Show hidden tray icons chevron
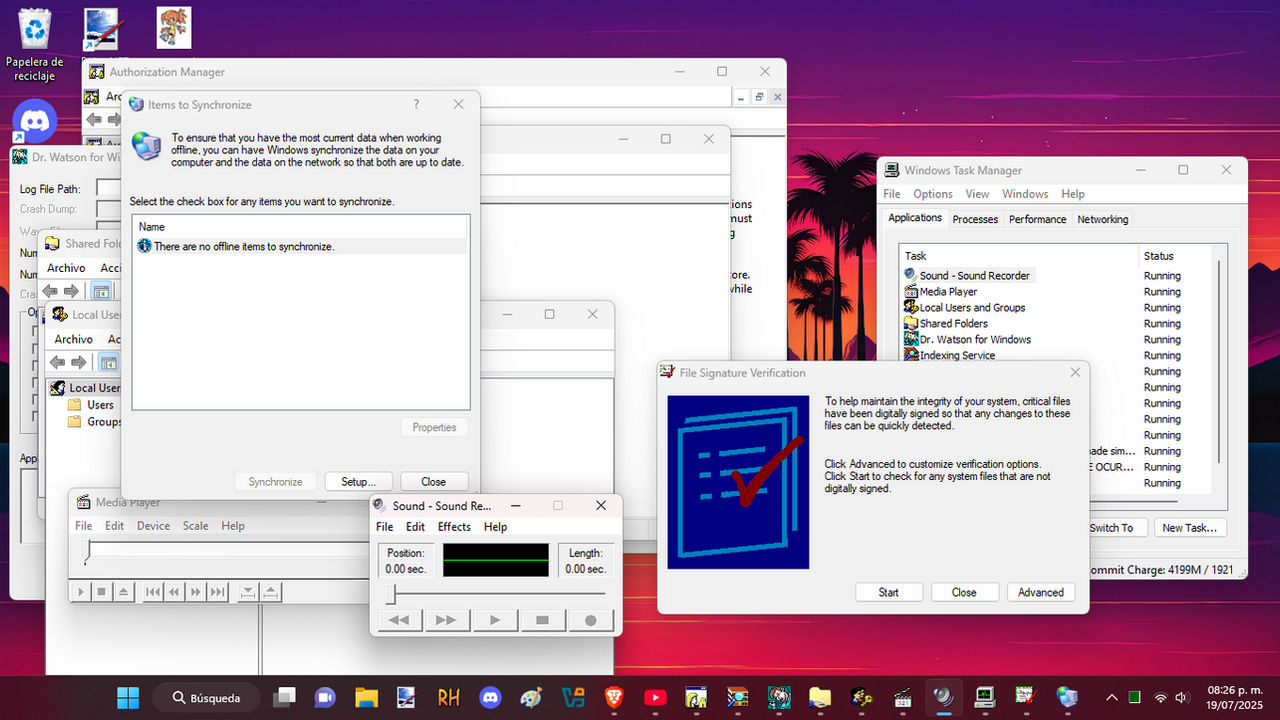This screenshot has width=1280, height=720. [x=1111, y=697]
